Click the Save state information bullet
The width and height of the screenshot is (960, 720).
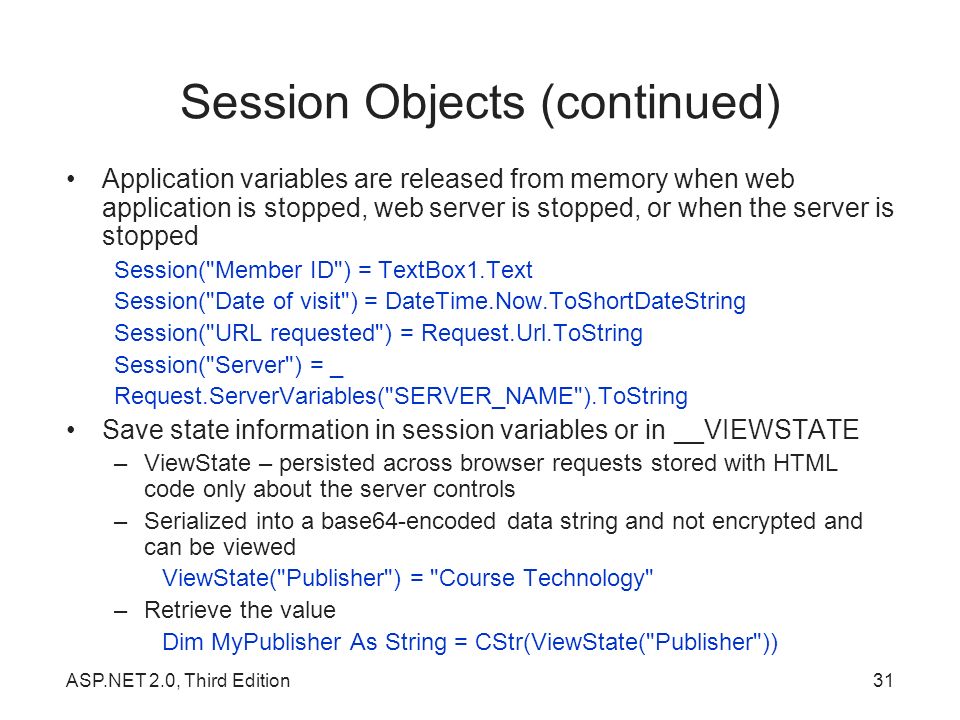(481, 430)
